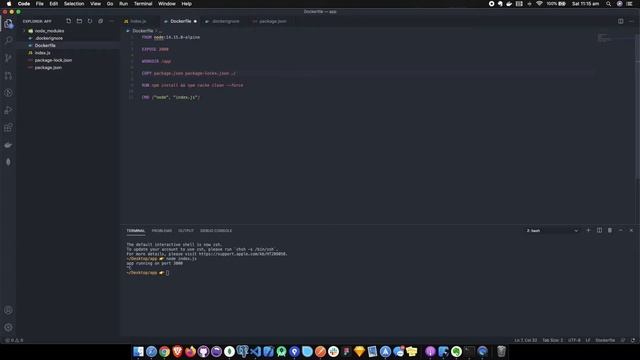Open the Accounts menu in the activity bar
640x360 pixels.
click(8, 310)
